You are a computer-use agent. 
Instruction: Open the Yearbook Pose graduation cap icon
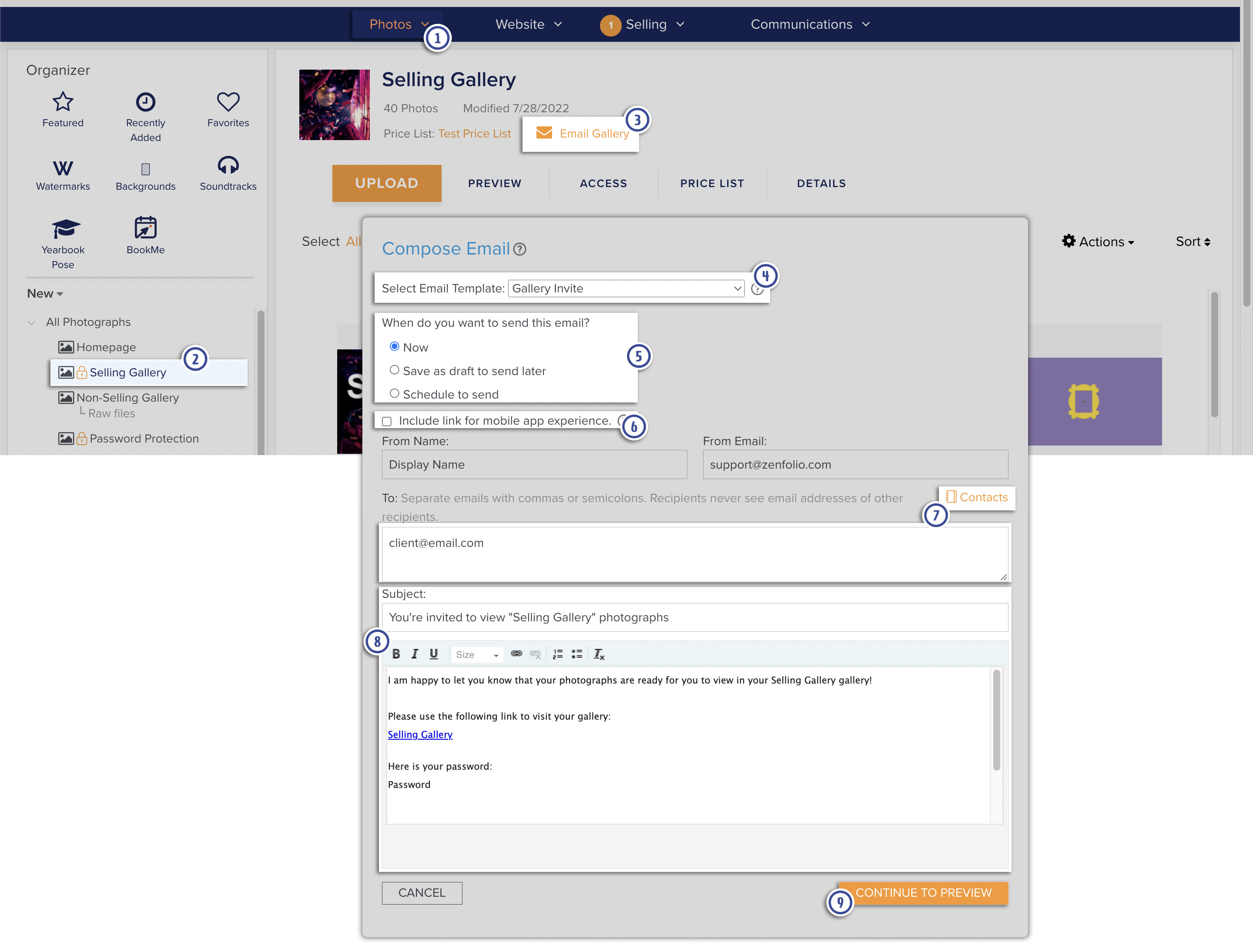click(x=66, y=228)
